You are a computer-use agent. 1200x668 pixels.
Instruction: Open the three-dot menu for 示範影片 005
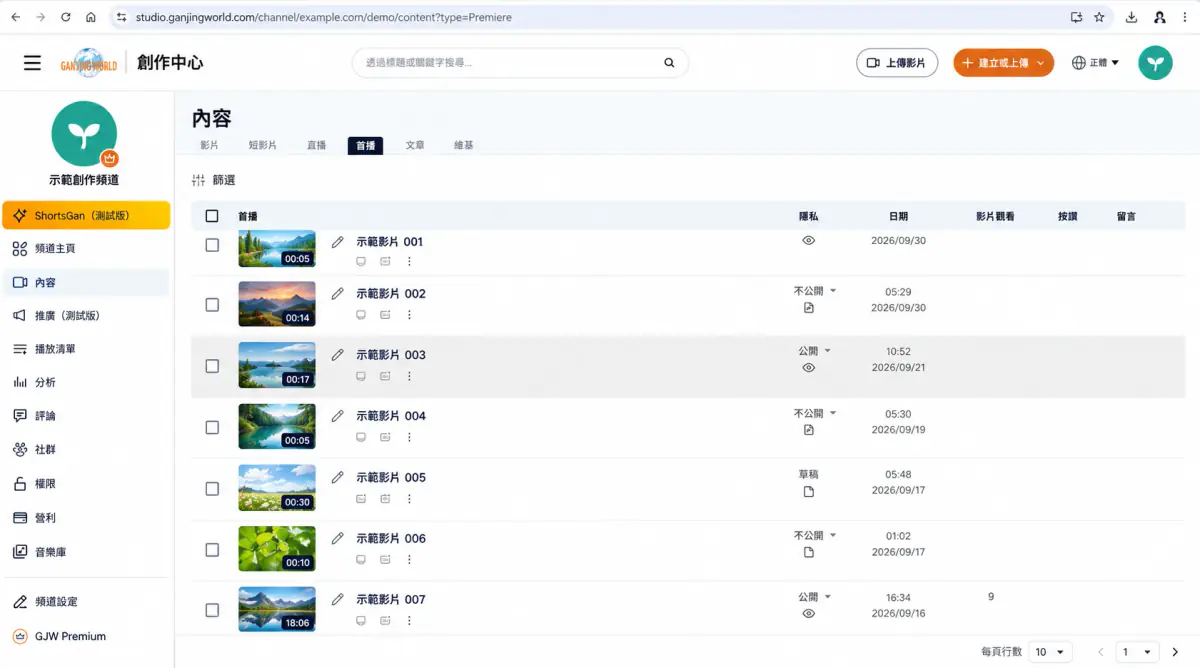pos(409,499)
